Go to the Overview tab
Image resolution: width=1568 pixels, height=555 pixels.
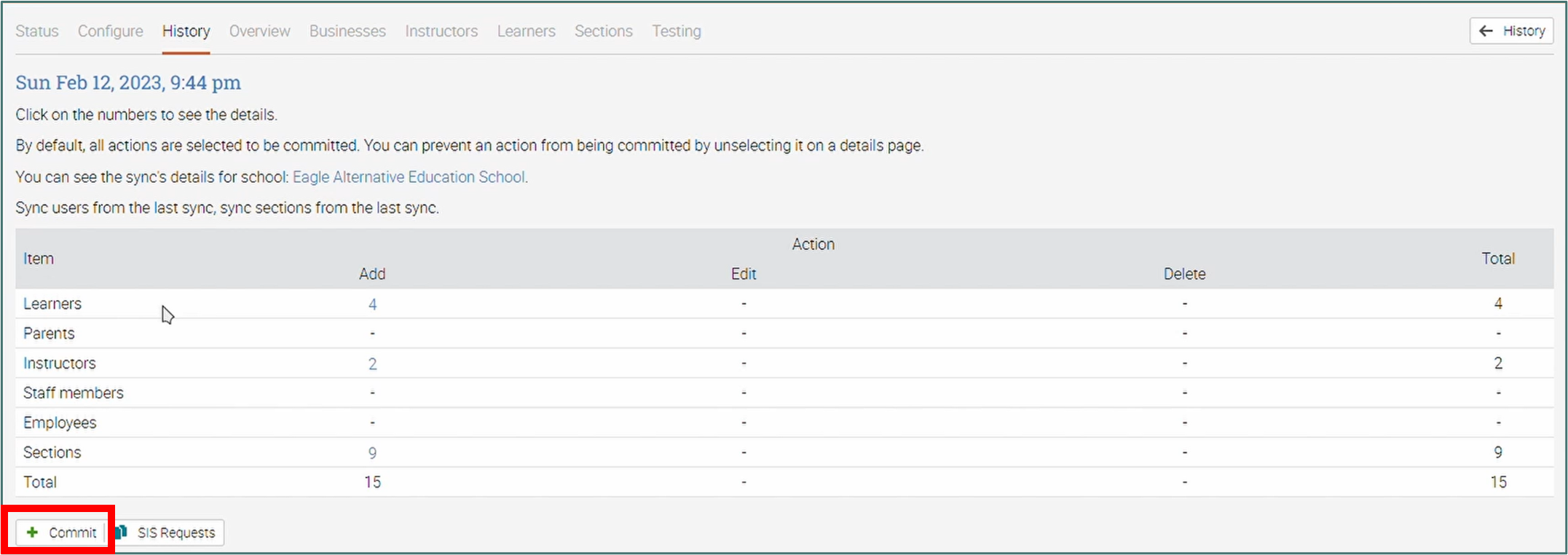pyautogui.click(x=259, y=31)
